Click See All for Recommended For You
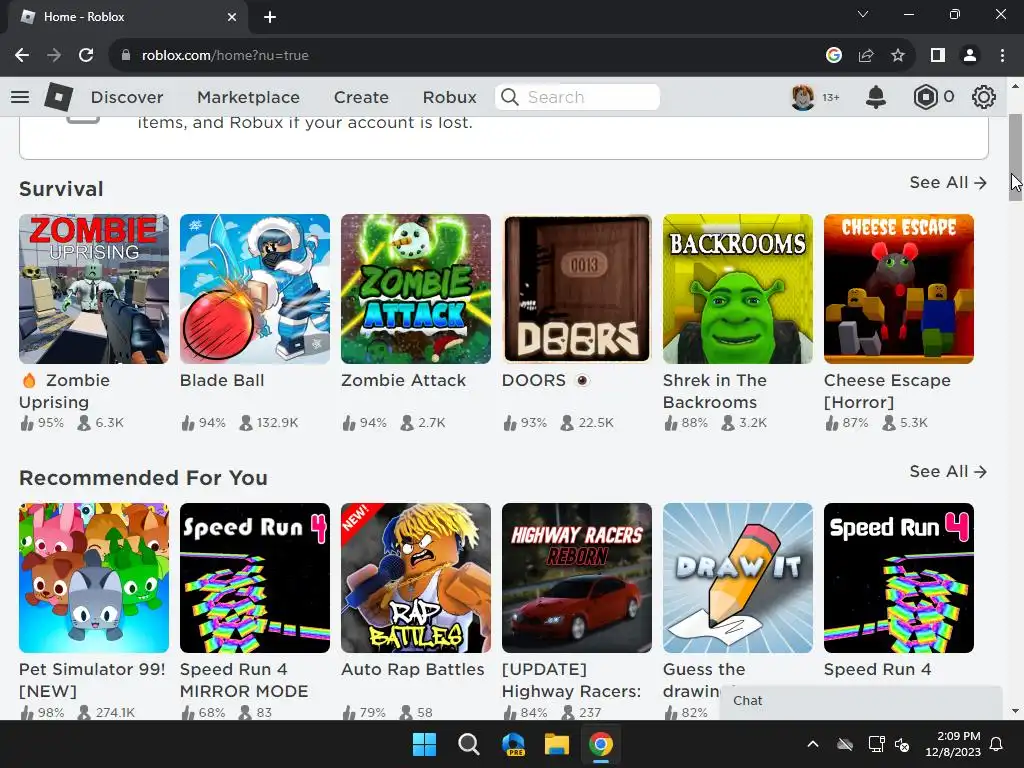The width and height of the screenshot is (1024, 768). 948,472
